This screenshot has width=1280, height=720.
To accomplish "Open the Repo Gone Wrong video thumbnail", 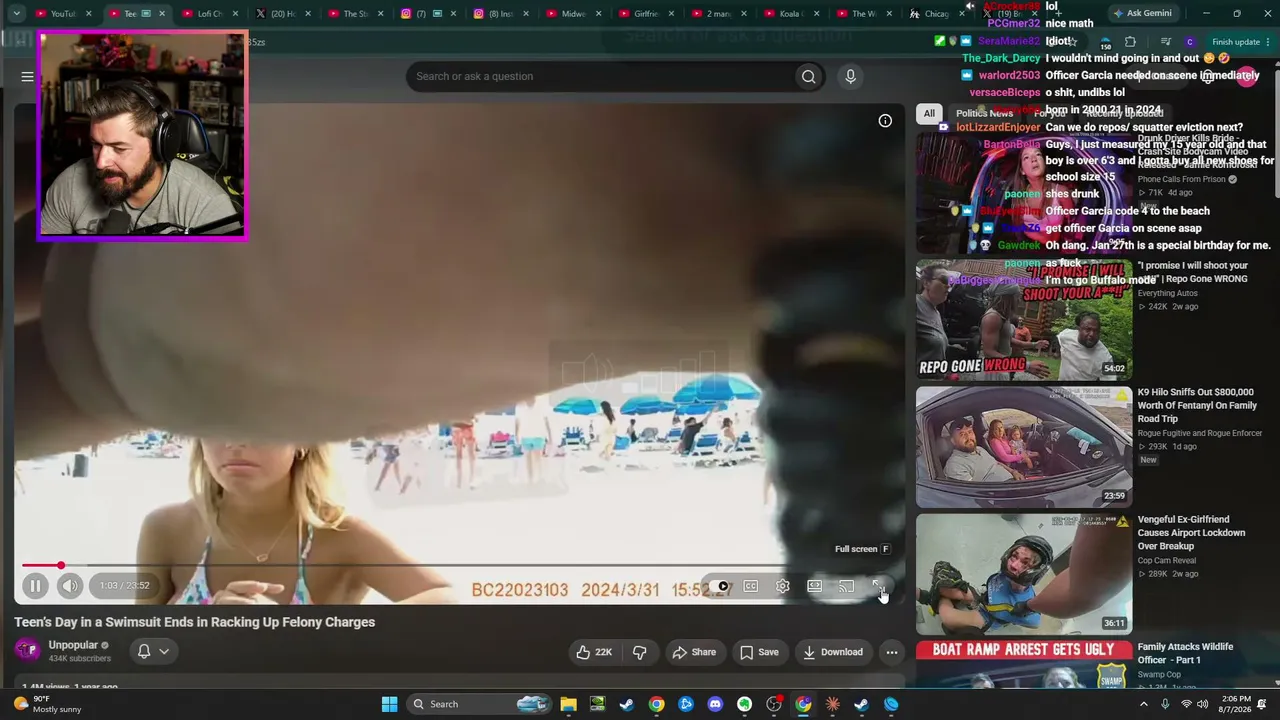I will pos(1024,320).
